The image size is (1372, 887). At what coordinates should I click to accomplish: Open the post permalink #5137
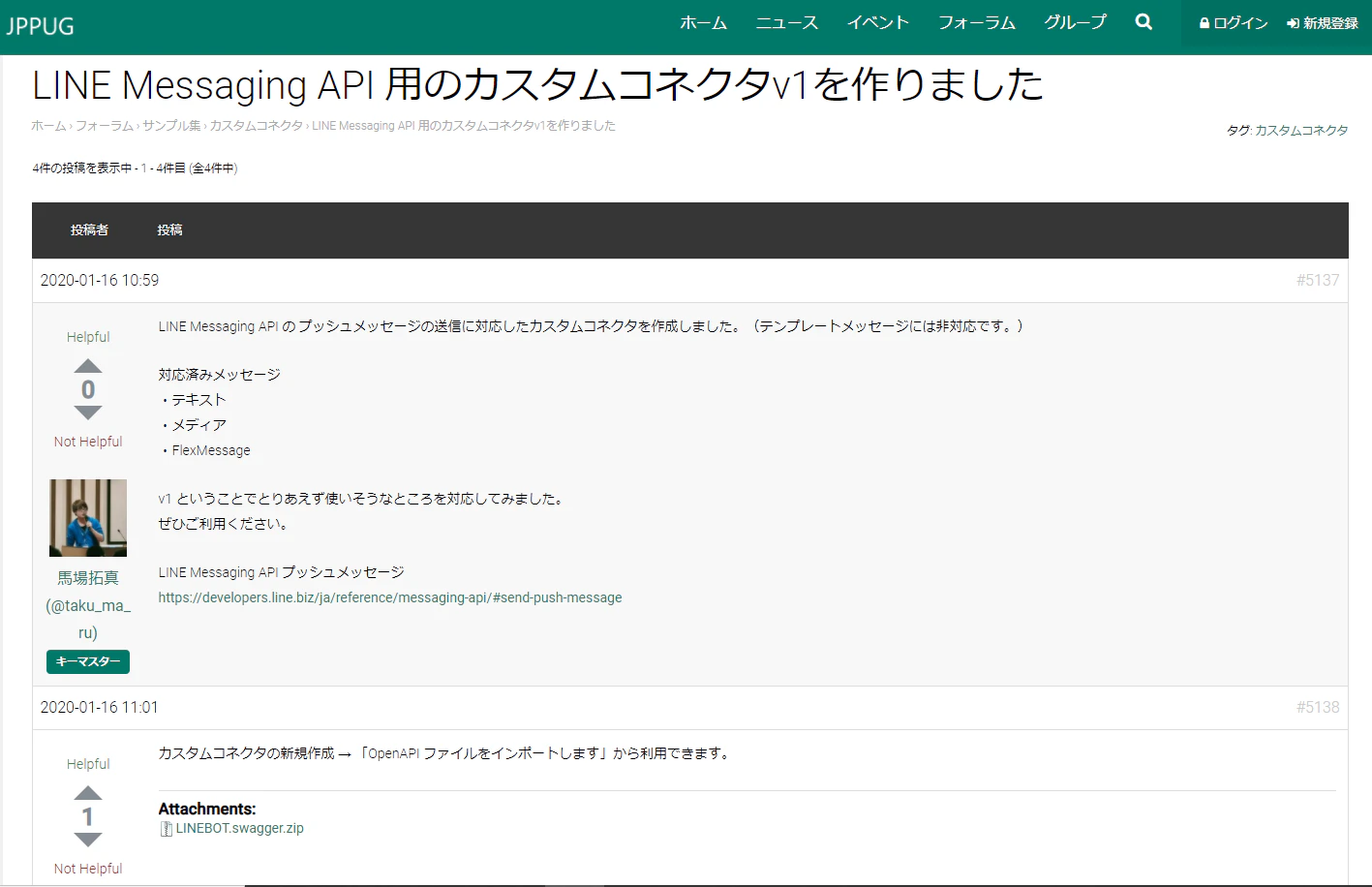coord(1318,280)
